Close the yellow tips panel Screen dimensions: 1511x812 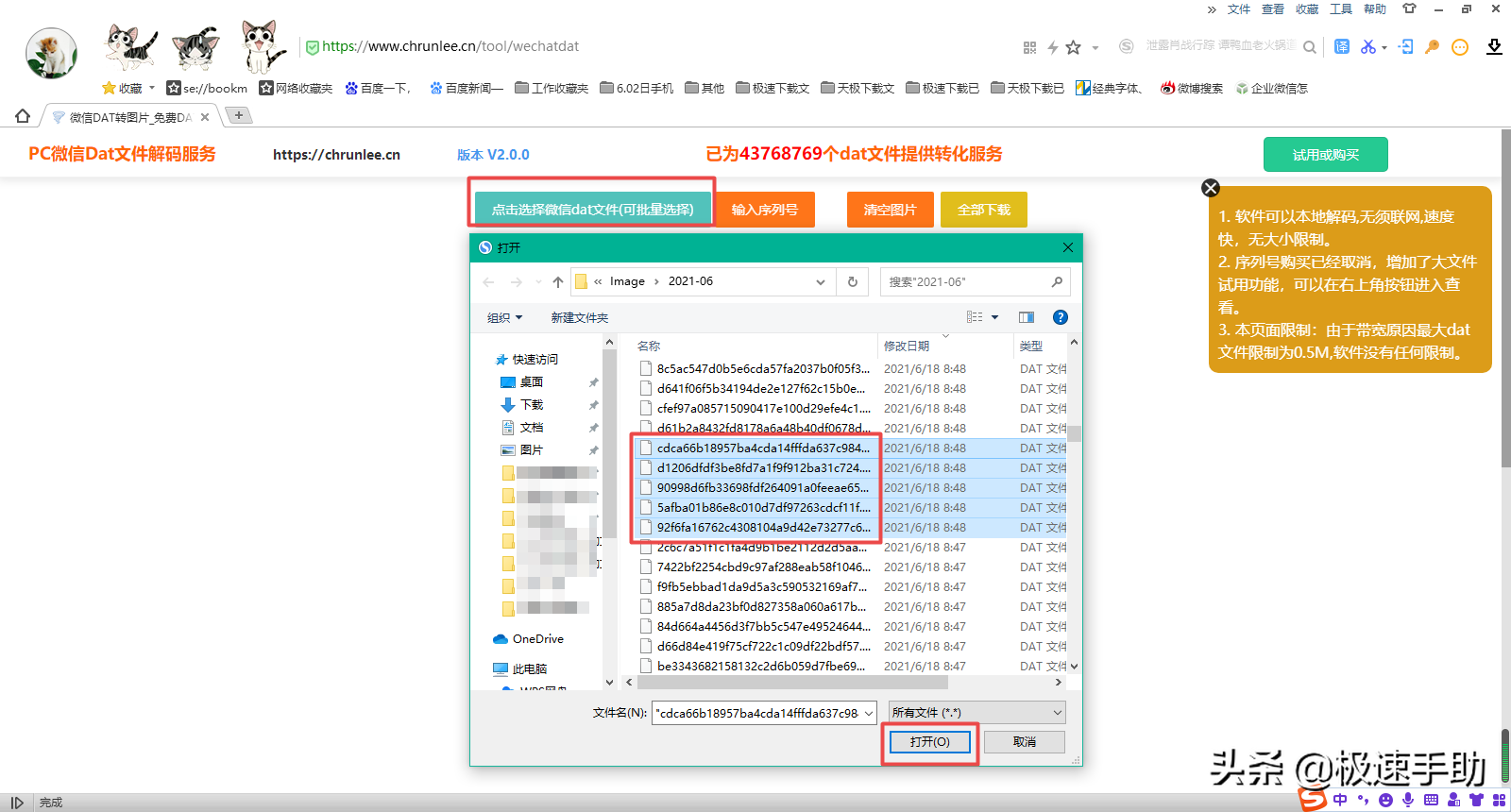click(1211, 188)
